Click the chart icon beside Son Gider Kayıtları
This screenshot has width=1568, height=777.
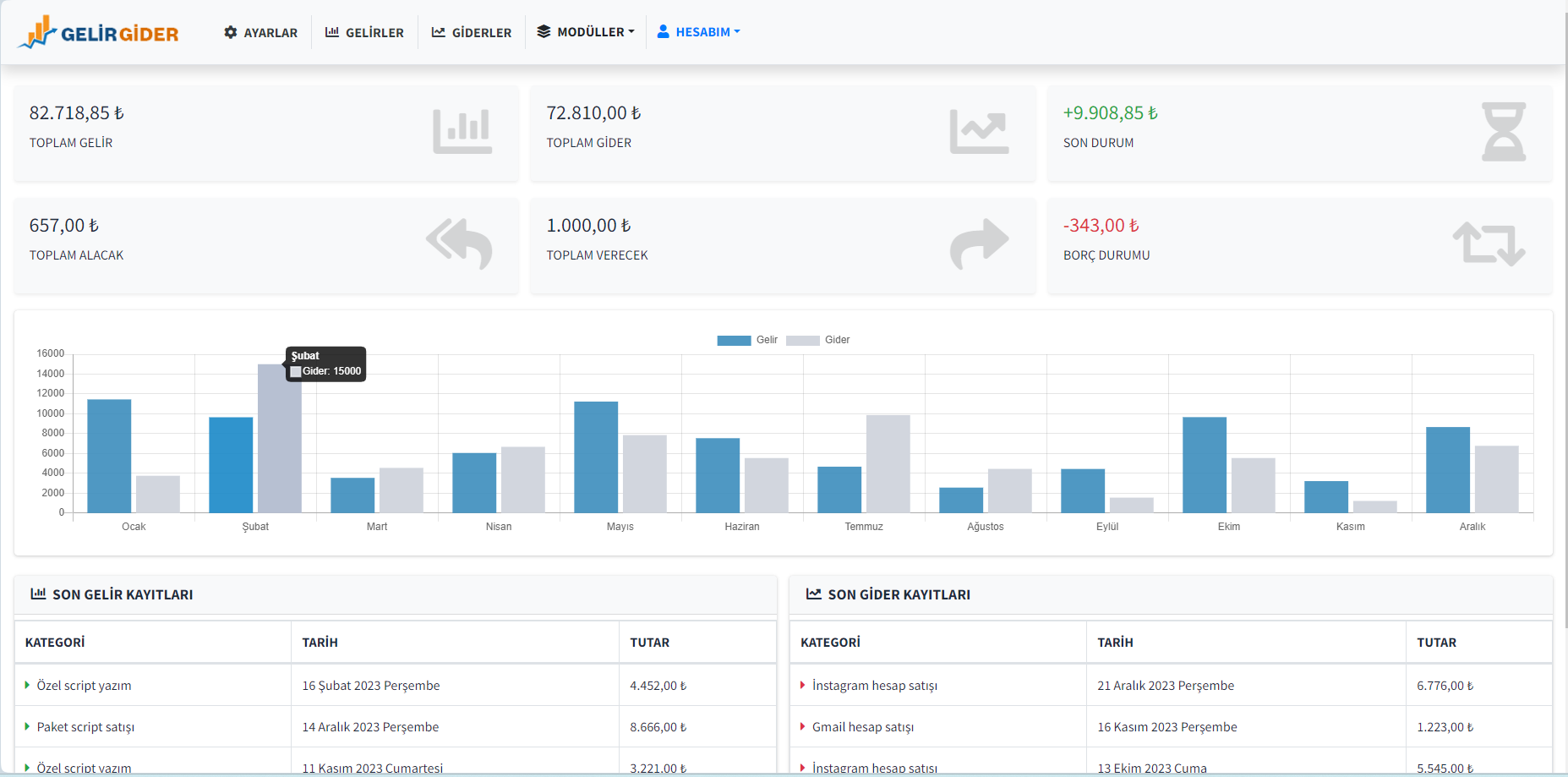pyautogui.click(x=813, y=594)
